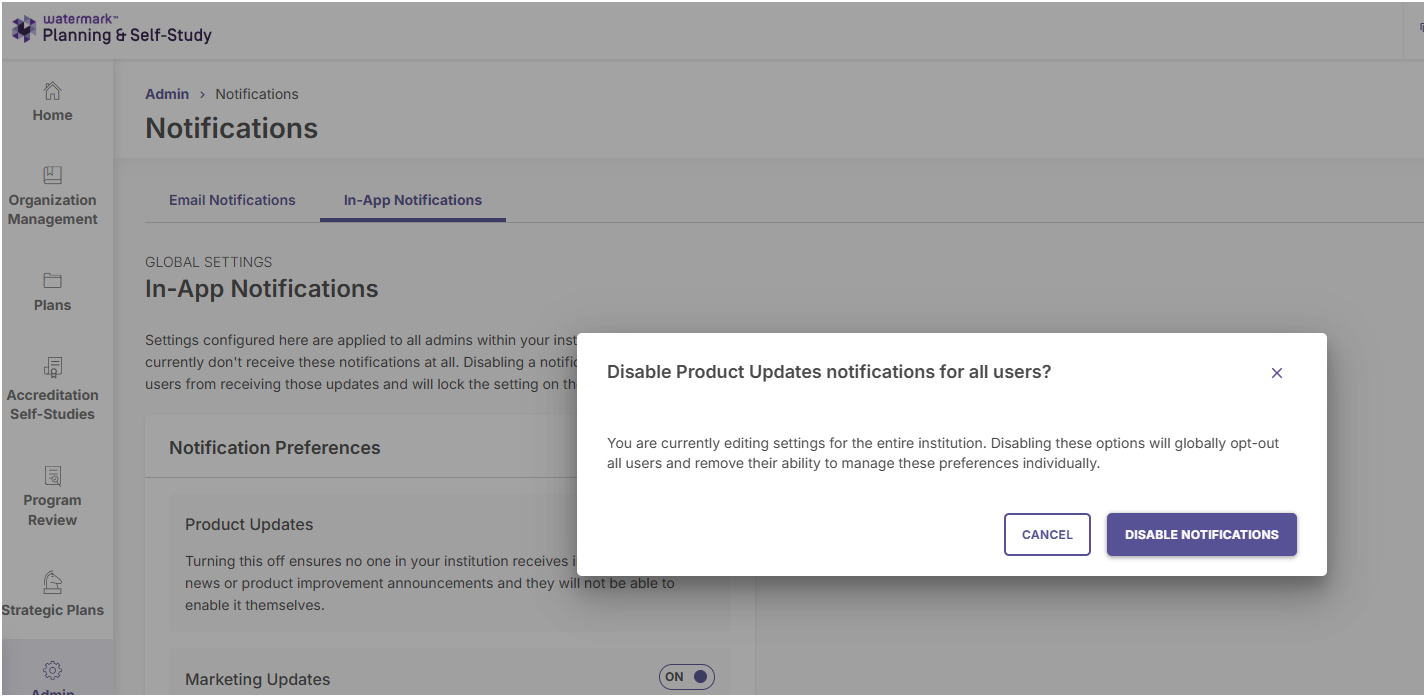Click the Notification Preferences heading
Screen dimensions: 1426x697
point(275,448)
